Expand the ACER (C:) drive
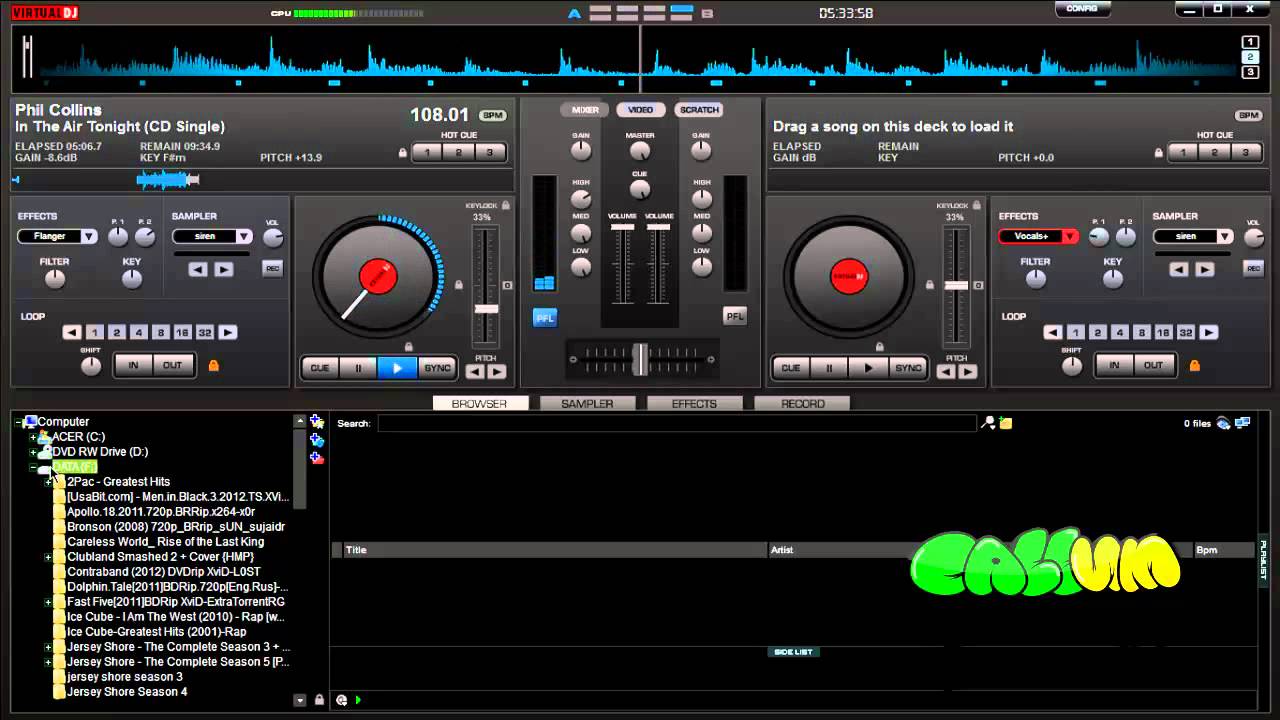This screenshot has width=1280, height=720. tap(33, 437)
